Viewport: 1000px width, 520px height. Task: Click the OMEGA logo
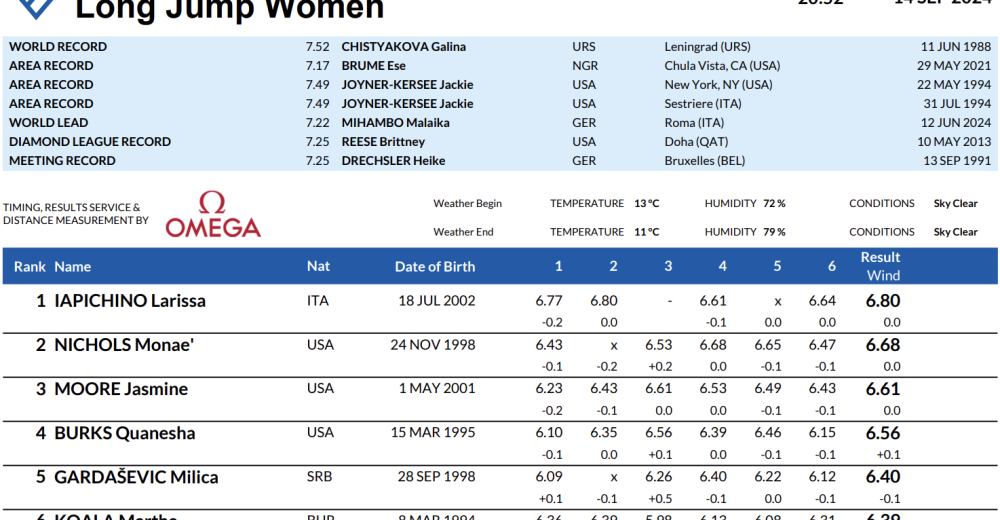(x=213, y=215)
